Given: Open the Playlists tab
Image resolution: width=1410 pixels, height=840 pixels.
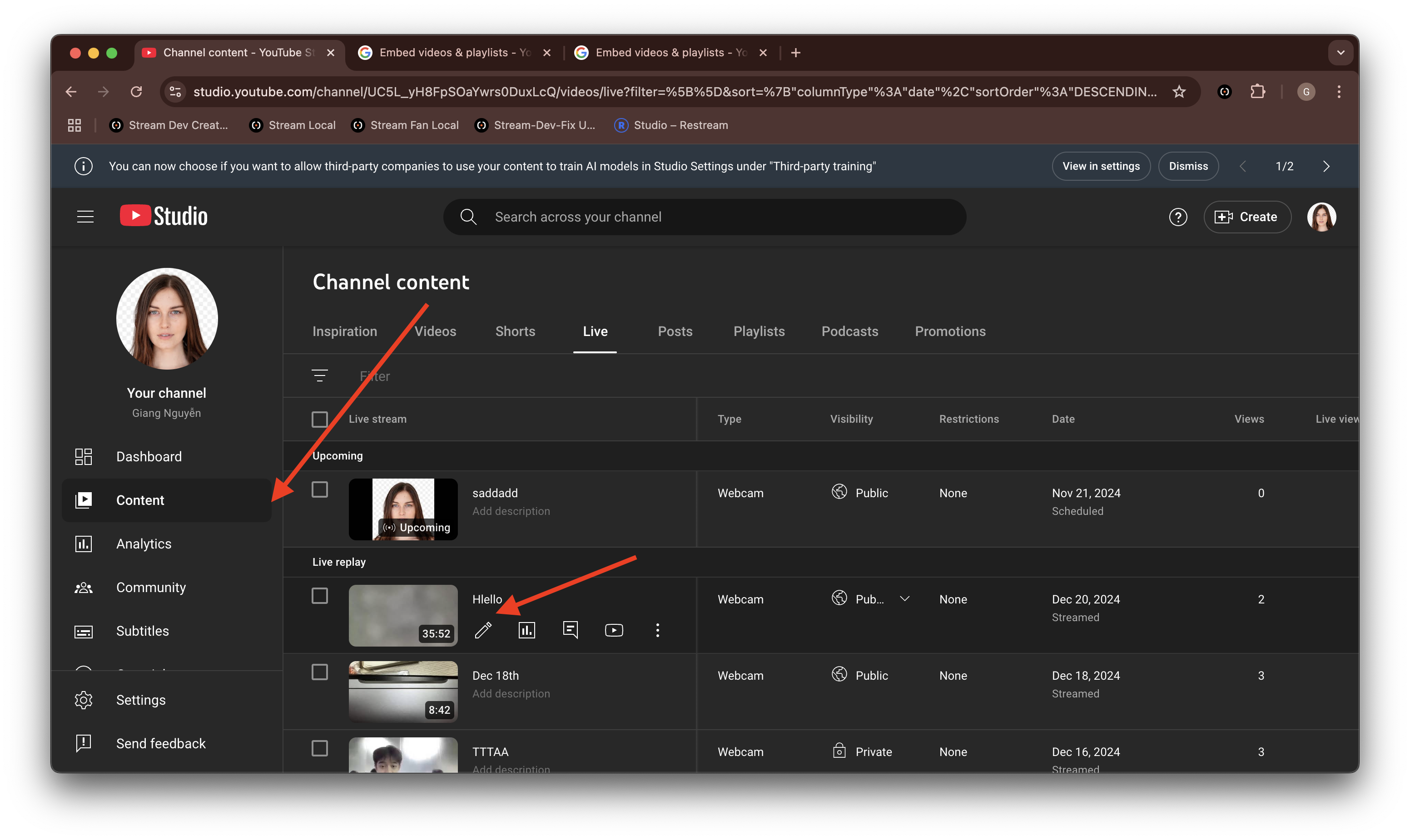Looking at the screenshot, I should (x=759, y=331).
